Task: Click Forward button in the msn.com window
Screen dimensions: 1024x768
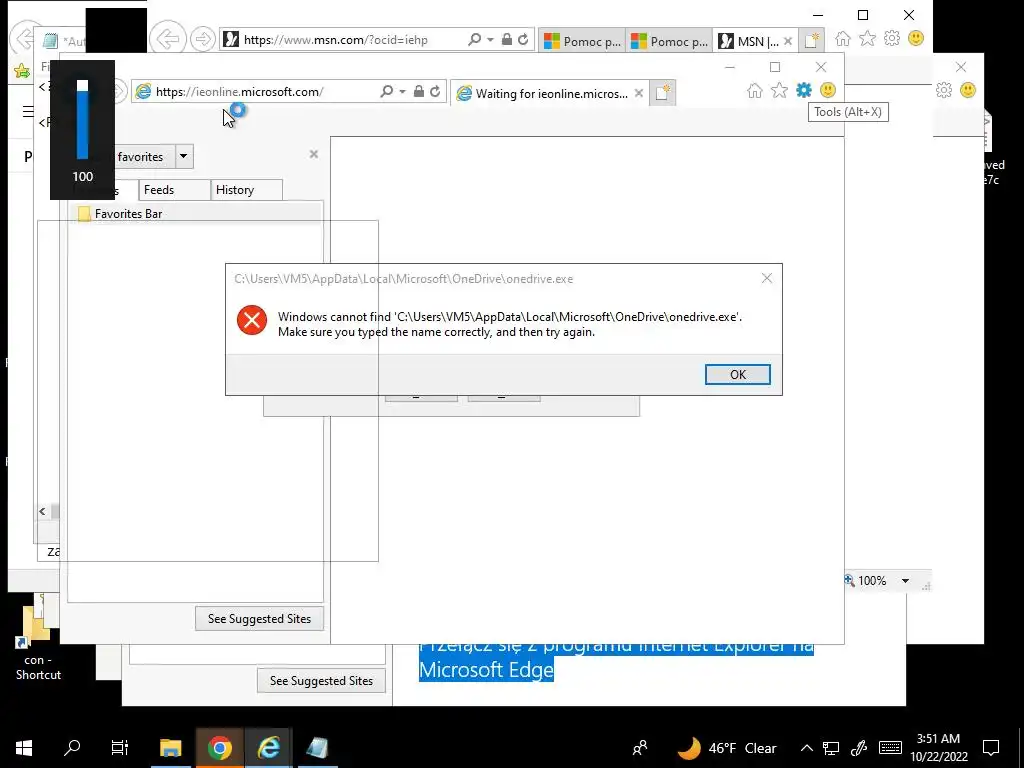Action: click(202, 39)
